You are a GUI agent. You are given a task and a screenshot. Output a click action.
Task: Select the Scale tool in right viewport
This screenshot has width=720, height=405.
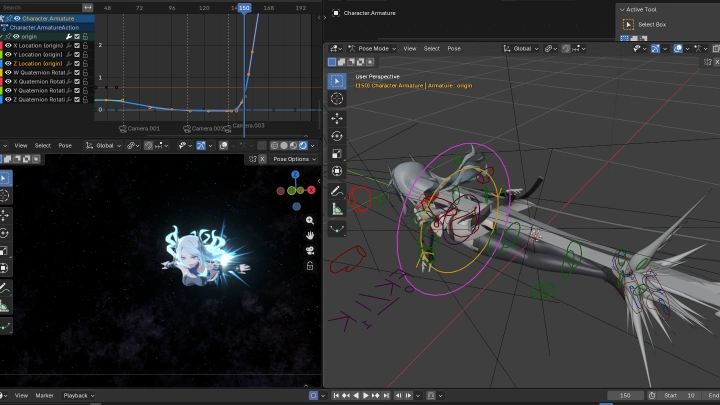tap(337, 153)
